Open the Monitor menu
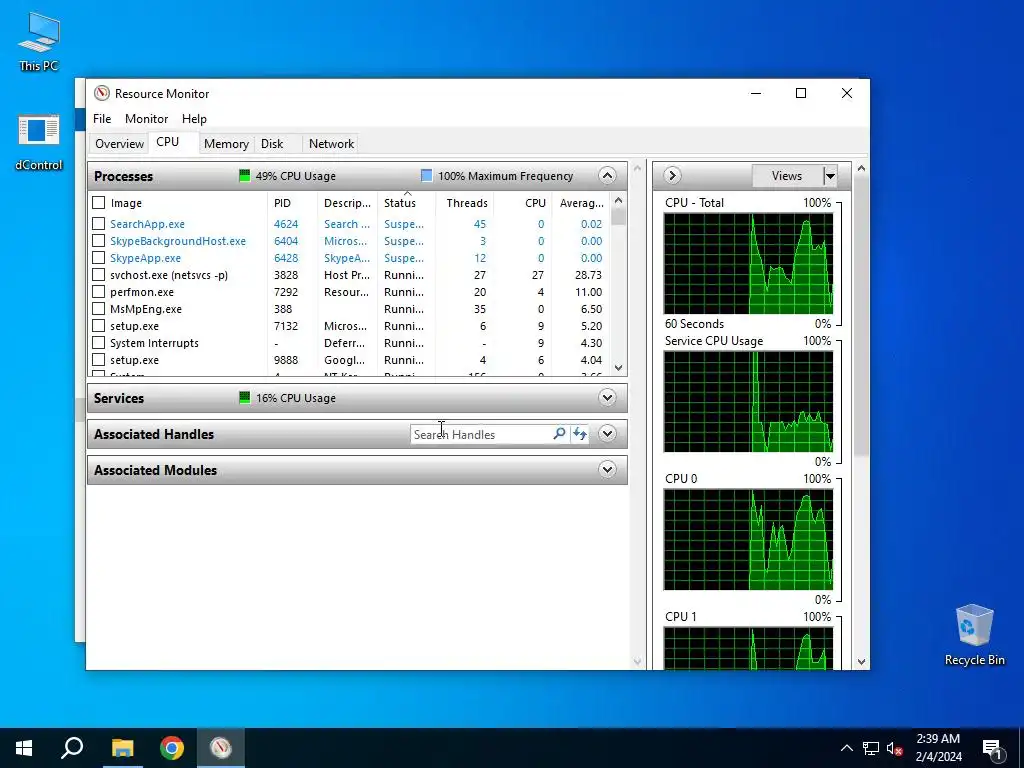The image size is (1024, 768). [146, 119]
